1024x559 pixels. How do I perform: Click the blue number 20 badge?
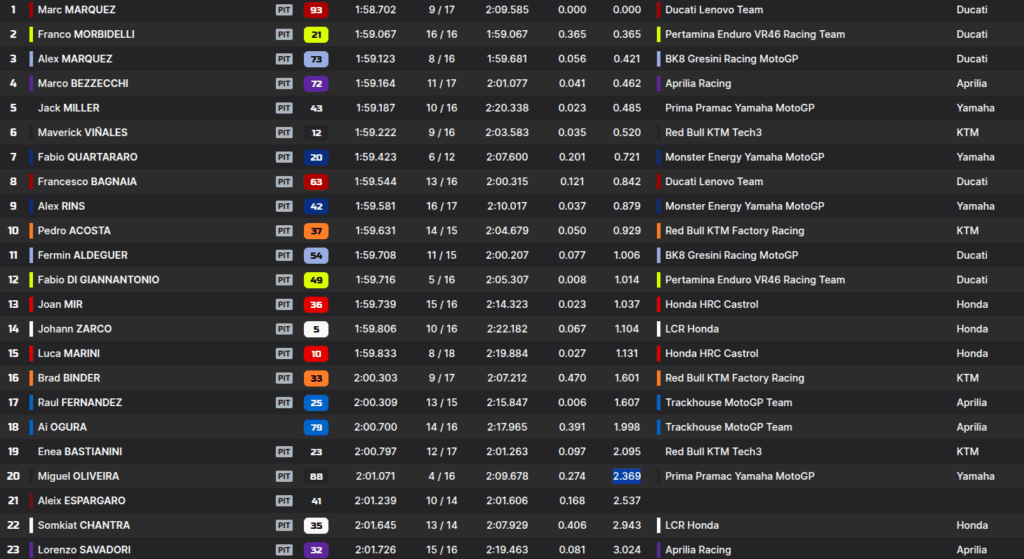click(x=316, y=157)
